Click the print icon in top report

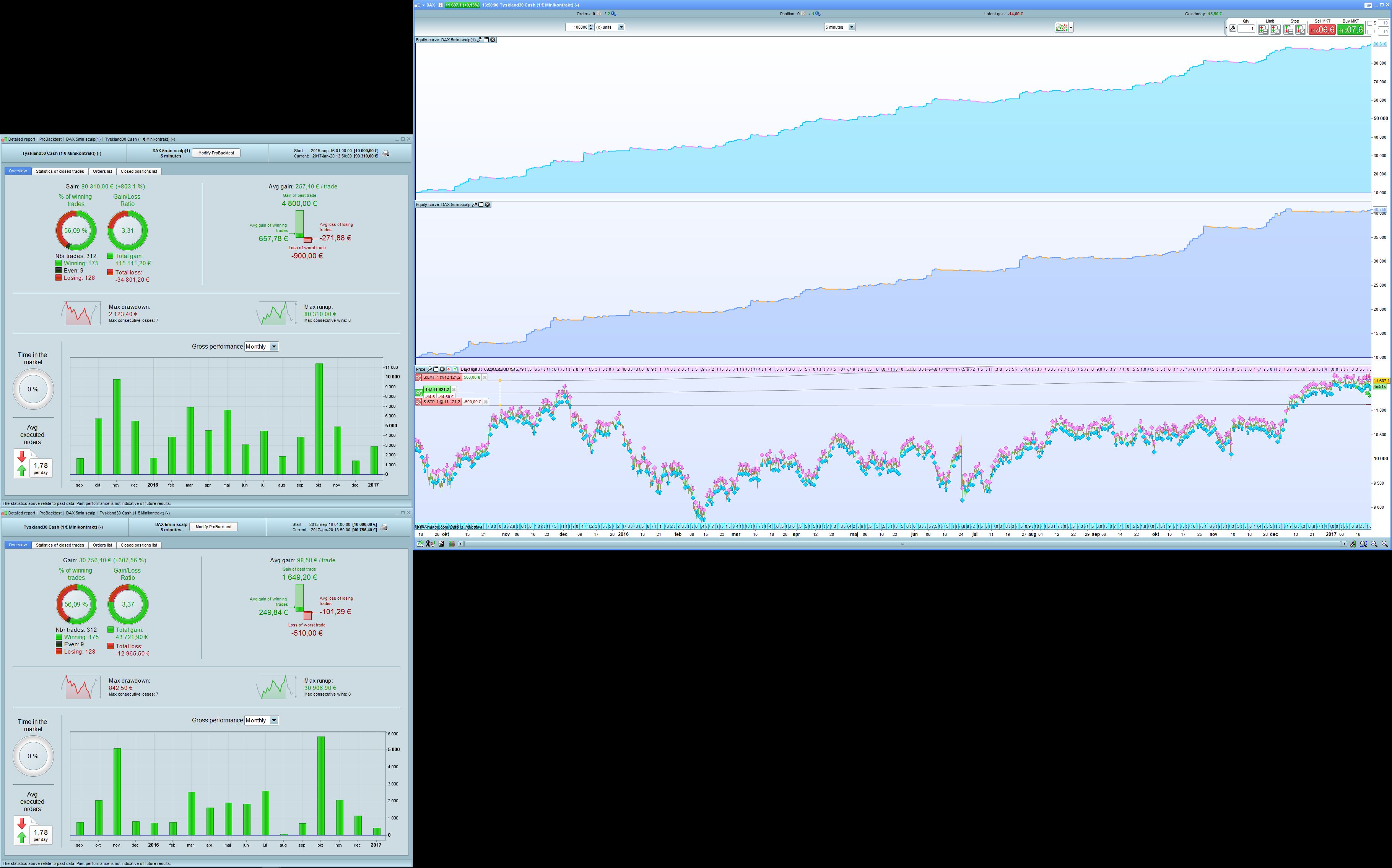point(386,154)
